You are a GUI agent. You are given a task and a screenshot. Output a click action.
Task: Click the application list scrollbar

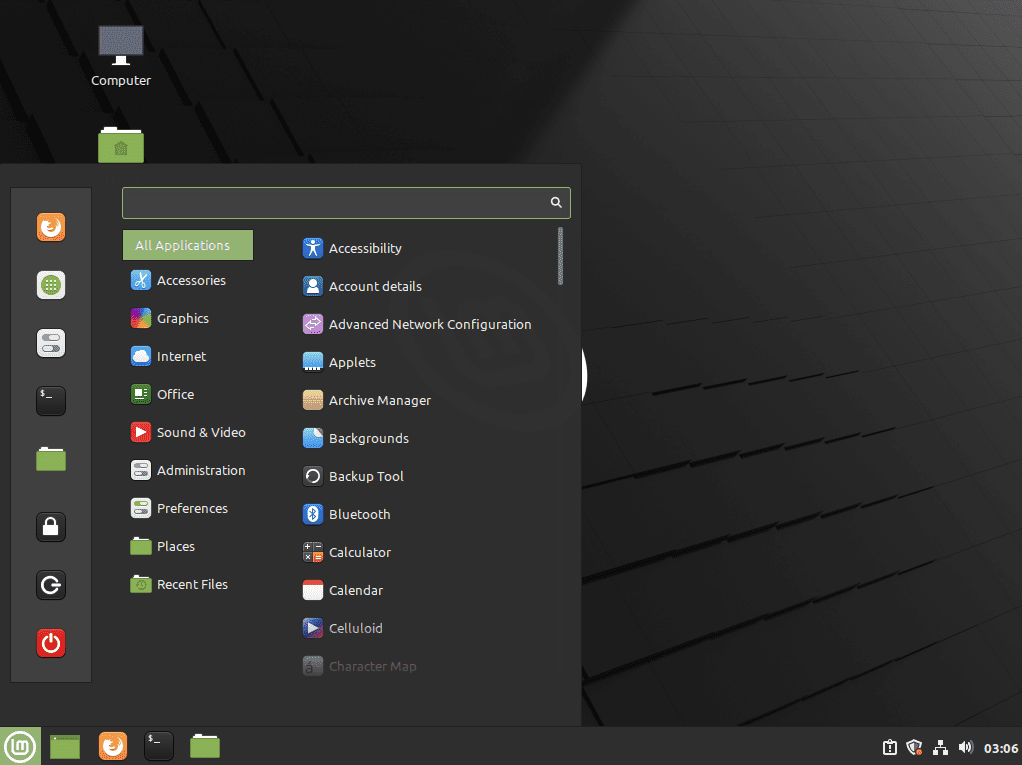click(560, 256)
